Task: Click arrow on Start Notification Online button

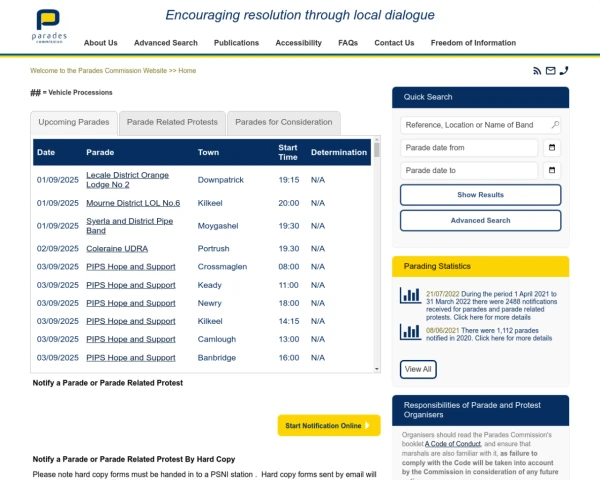Action: tap(367, 425)
